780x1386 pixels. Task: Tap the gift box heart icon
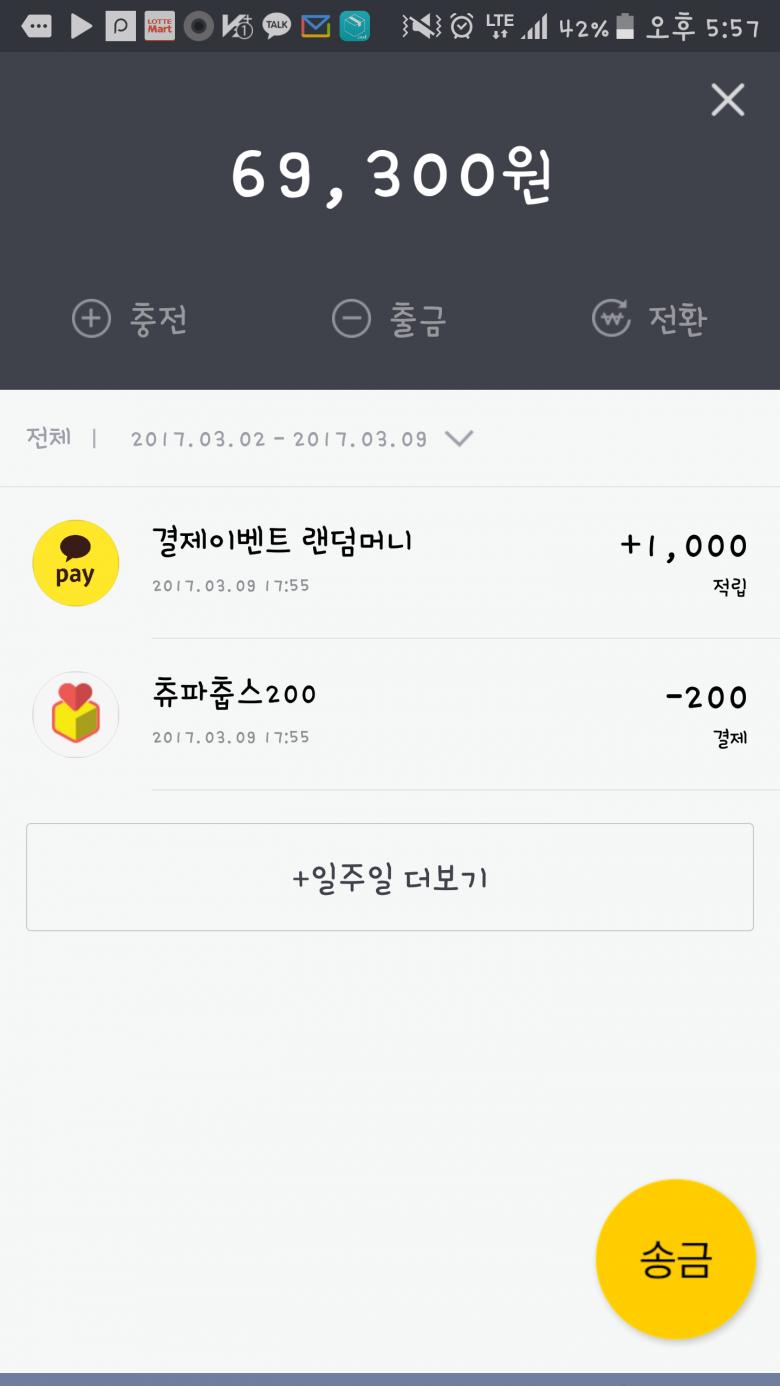[x=76, y=714]
